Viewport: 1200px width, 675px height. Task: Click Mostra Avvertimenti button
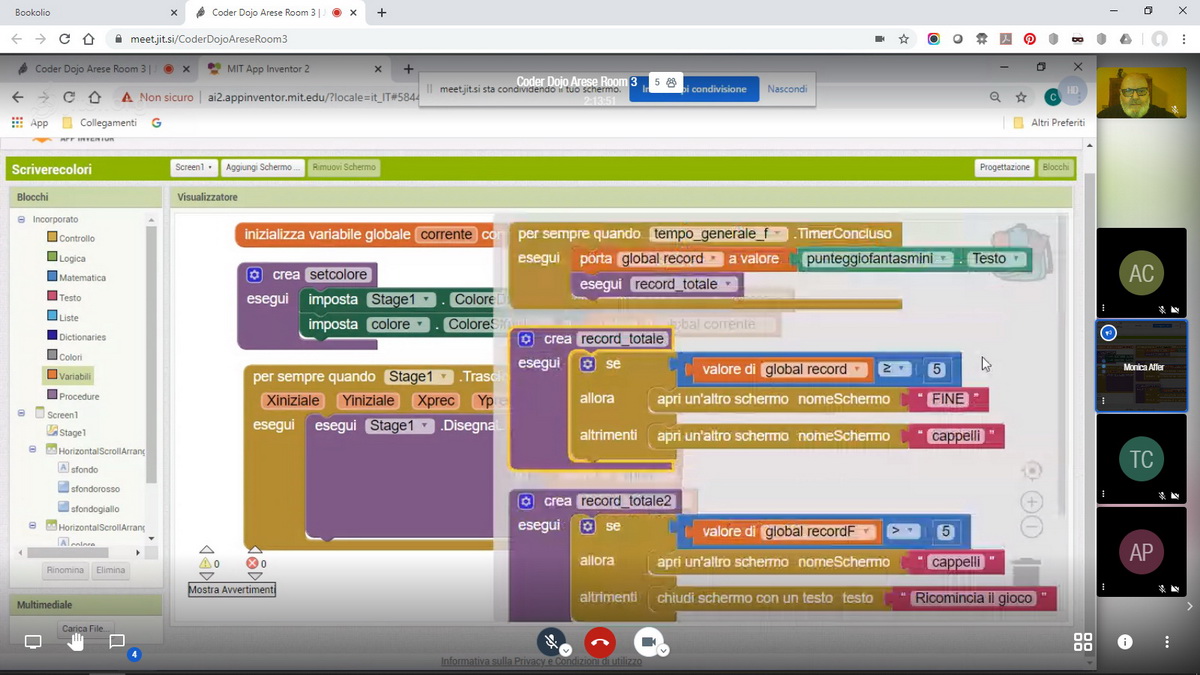pos(231,590)
